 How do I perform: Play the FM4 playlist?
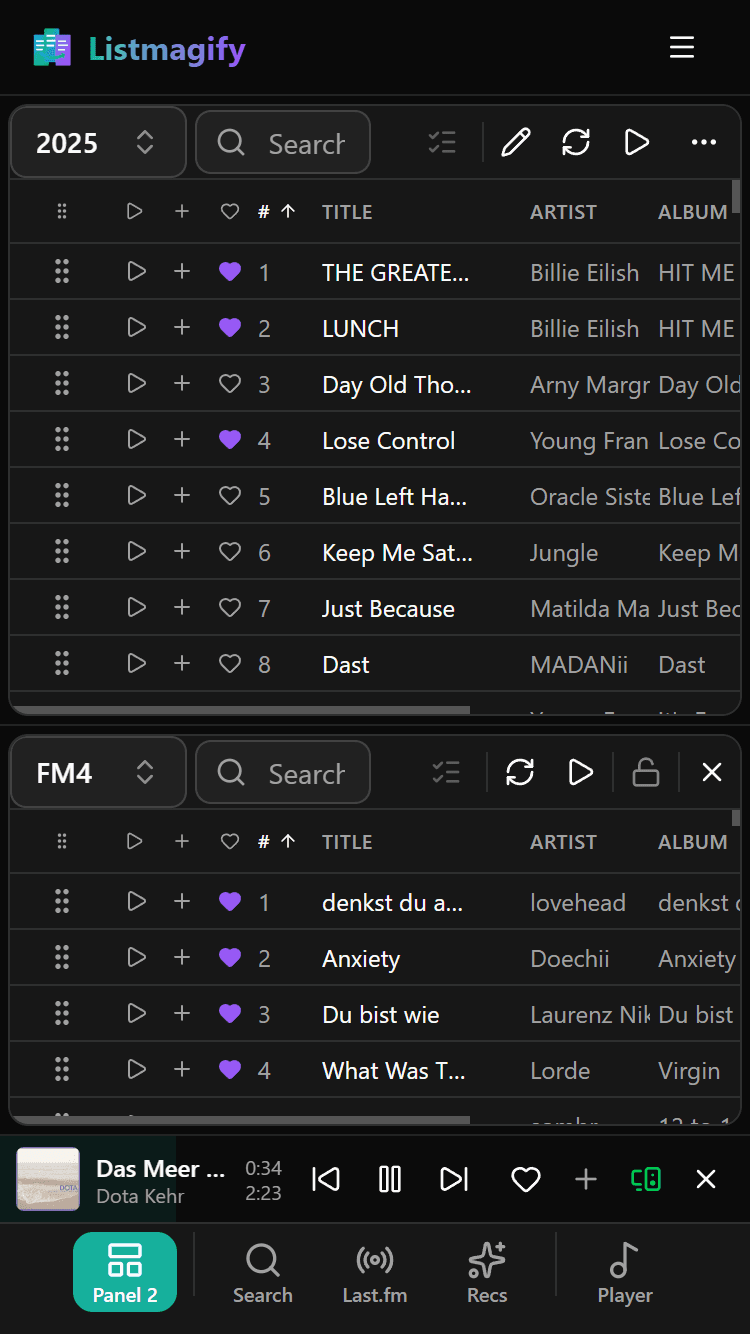(581, 772)
